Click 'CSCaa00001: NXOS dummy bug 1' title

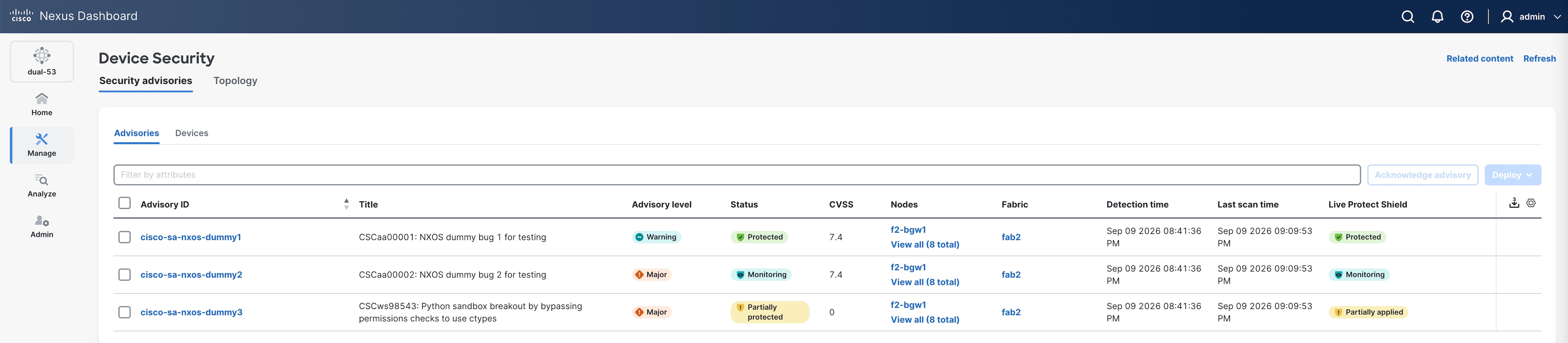452,237
